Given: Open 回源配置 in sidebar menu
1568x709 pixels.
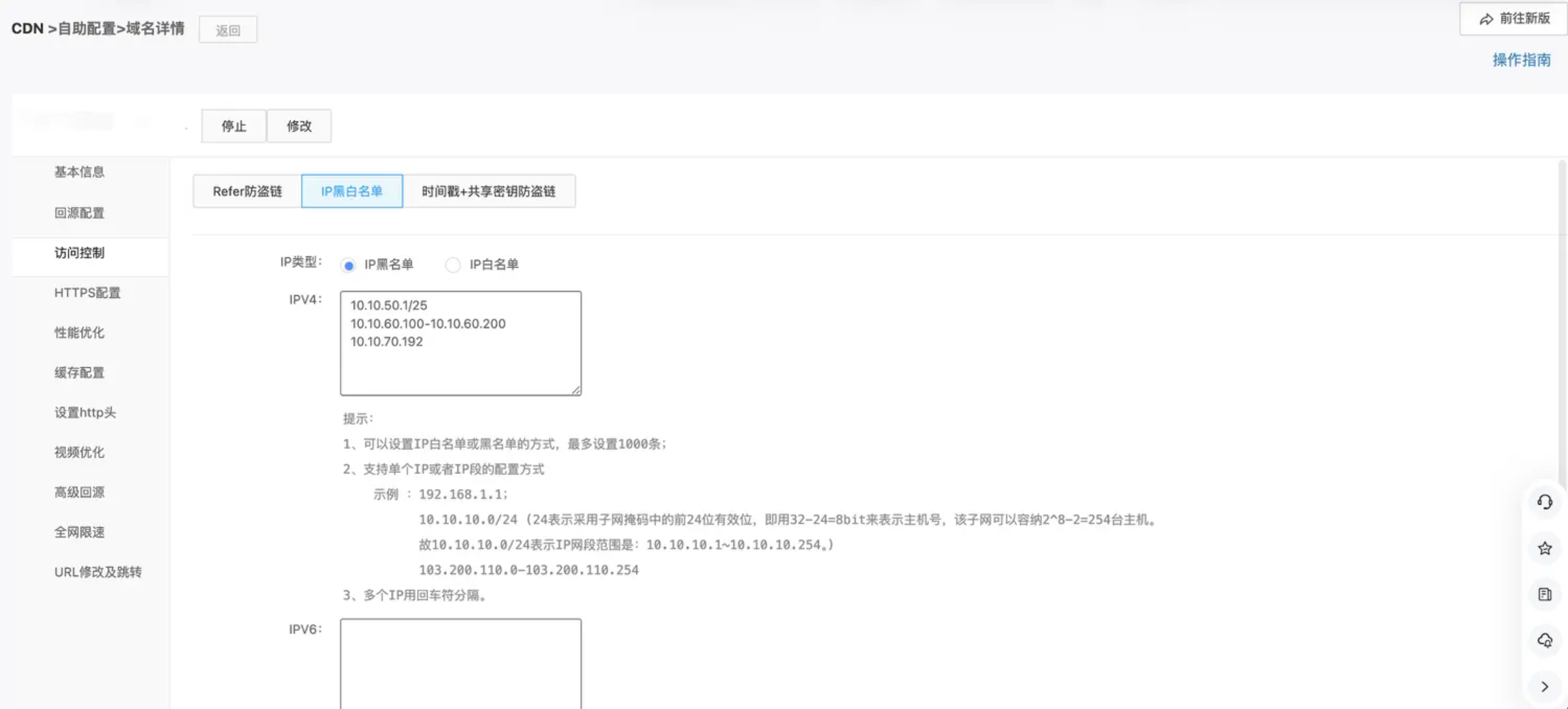Looking at the screenshot, I should 79,213.
